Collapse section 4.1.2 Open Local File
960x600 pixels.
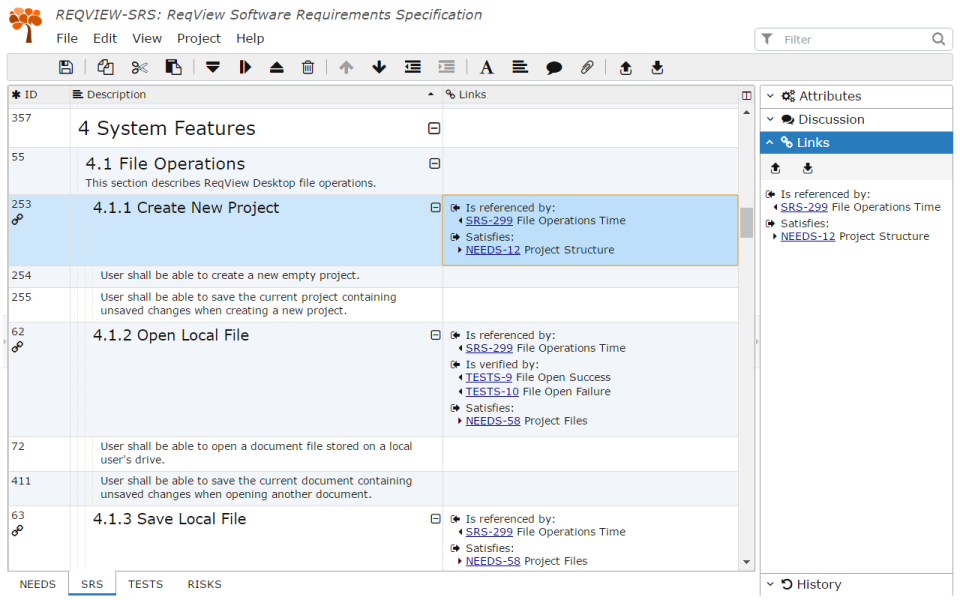click(435, 335)
